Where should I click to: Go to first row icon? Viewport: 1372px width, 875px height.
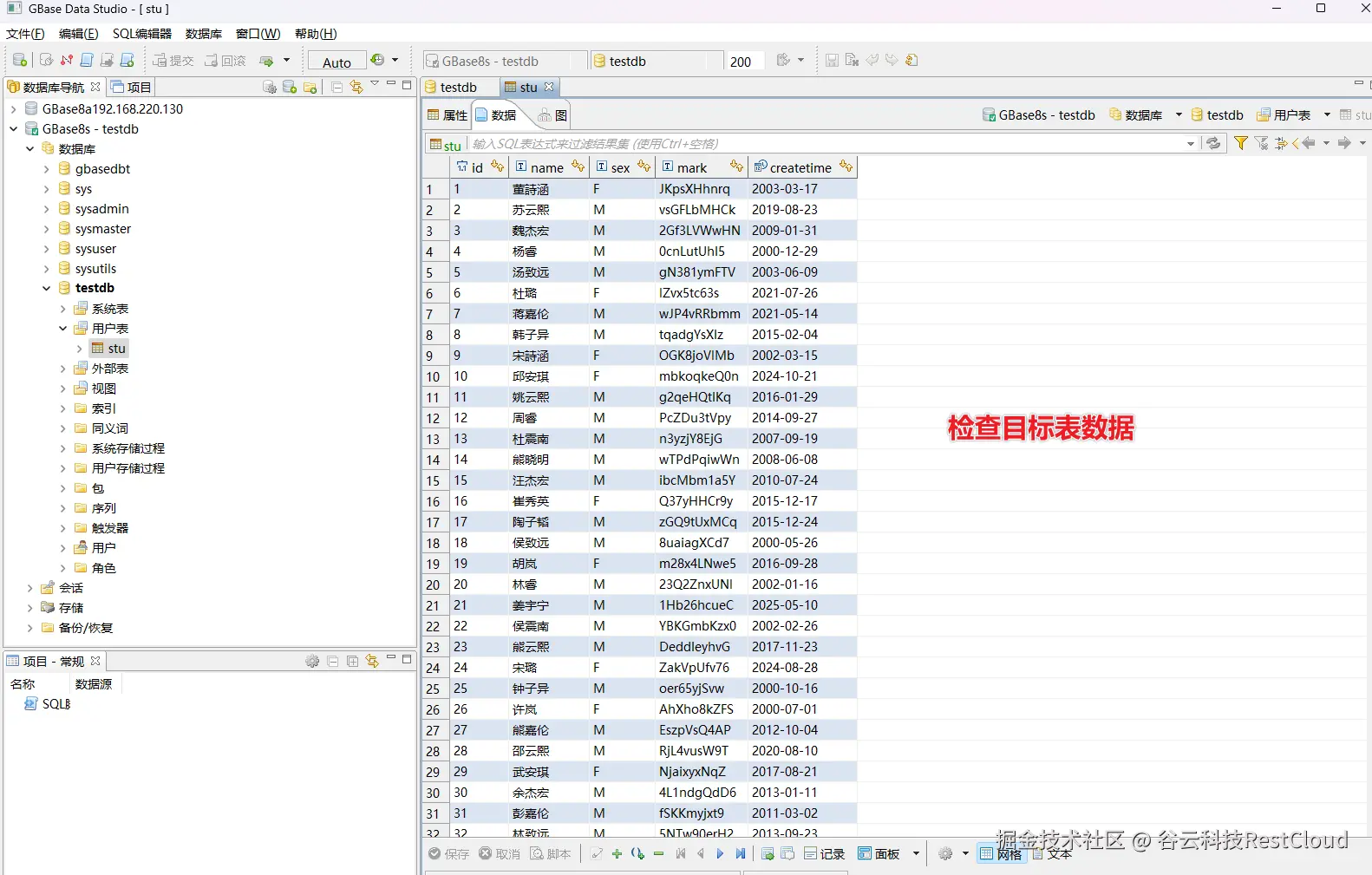[x=681, y=854]
